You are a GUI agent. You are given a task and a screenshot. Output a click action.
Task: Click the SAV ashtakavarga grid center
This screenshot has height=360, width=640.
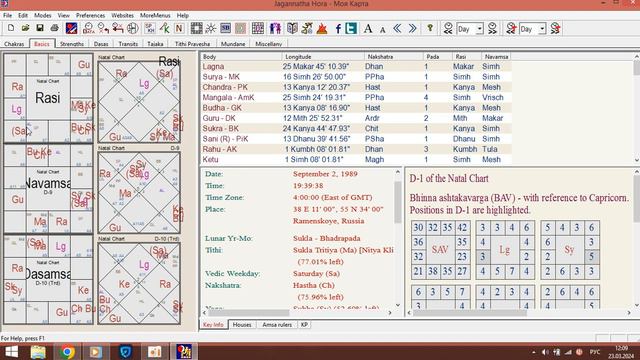(x=440, y=249)
